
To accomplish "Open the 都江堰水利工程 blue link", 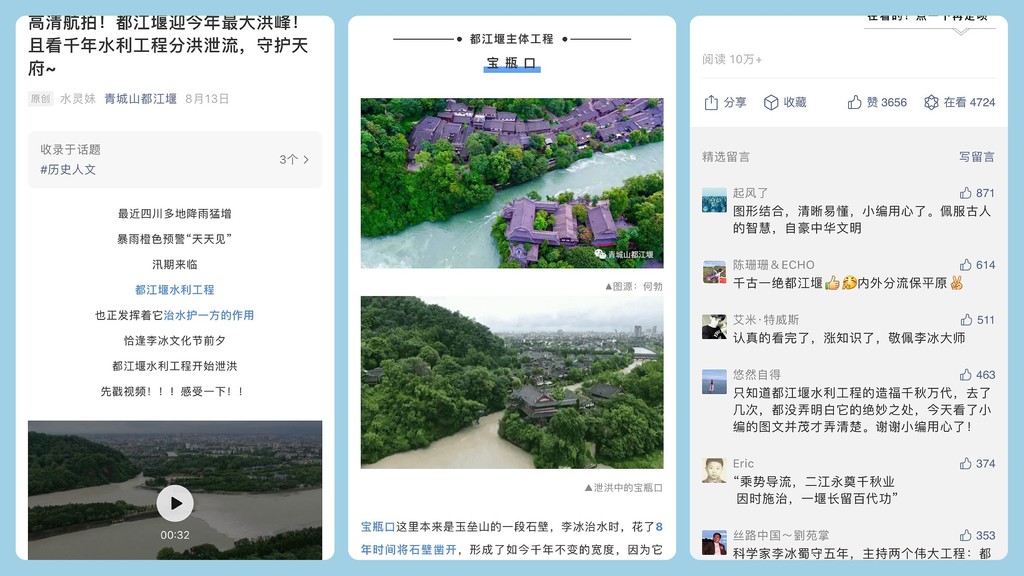I will pos(175,290).
